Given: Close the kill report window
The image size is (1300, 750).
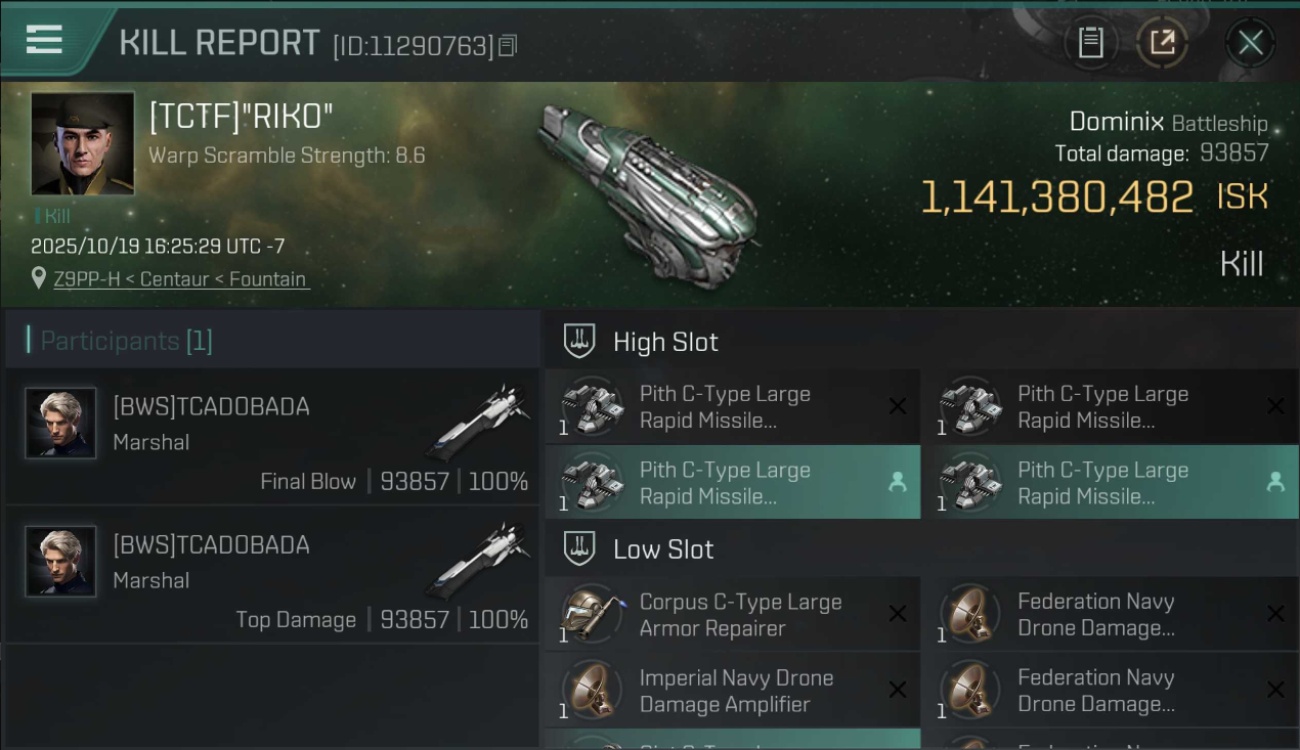Looking at the screenshot, I should pos(1250,43).
